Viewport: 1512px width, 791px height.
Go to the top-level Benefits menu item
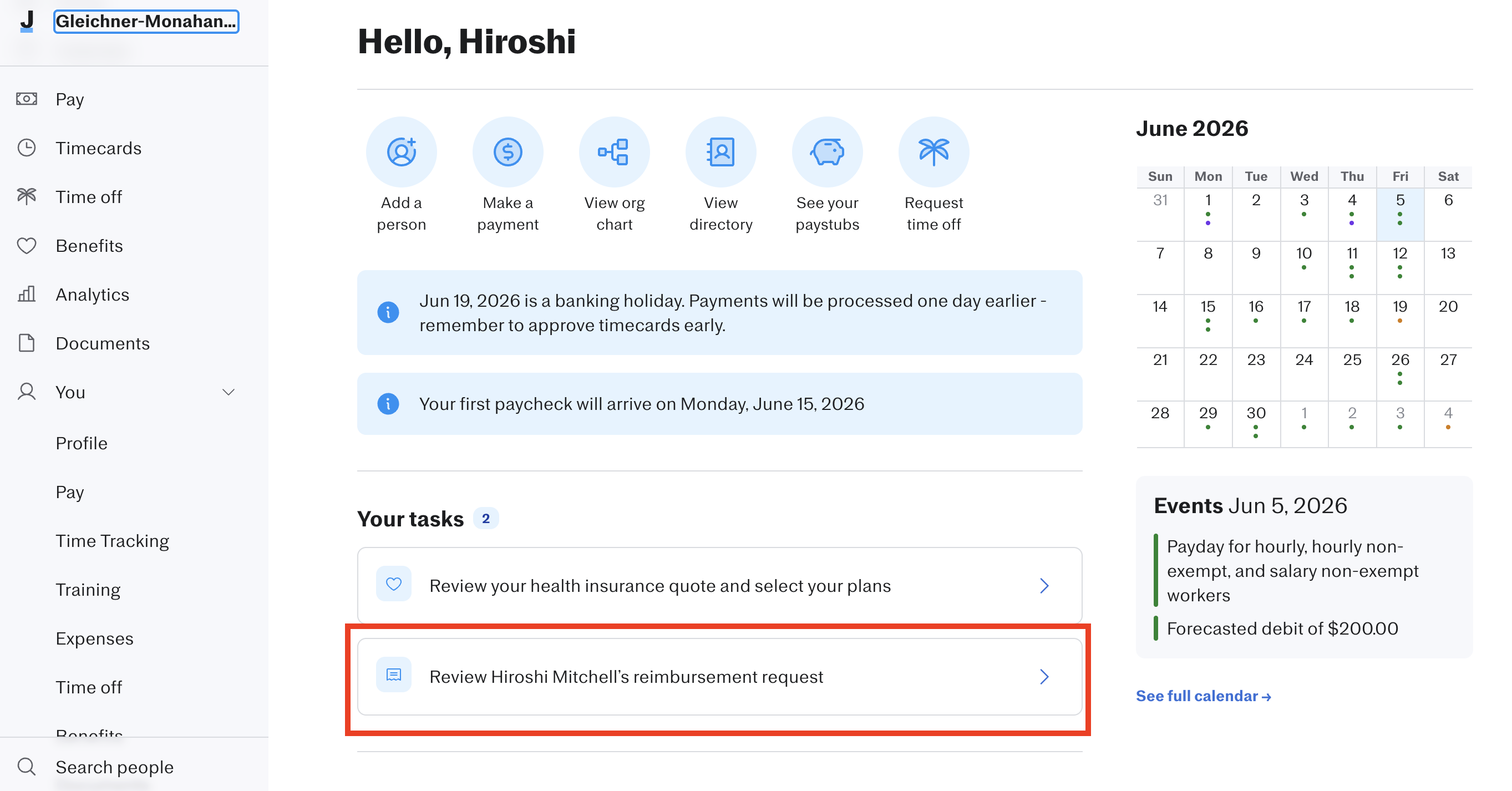89,245
